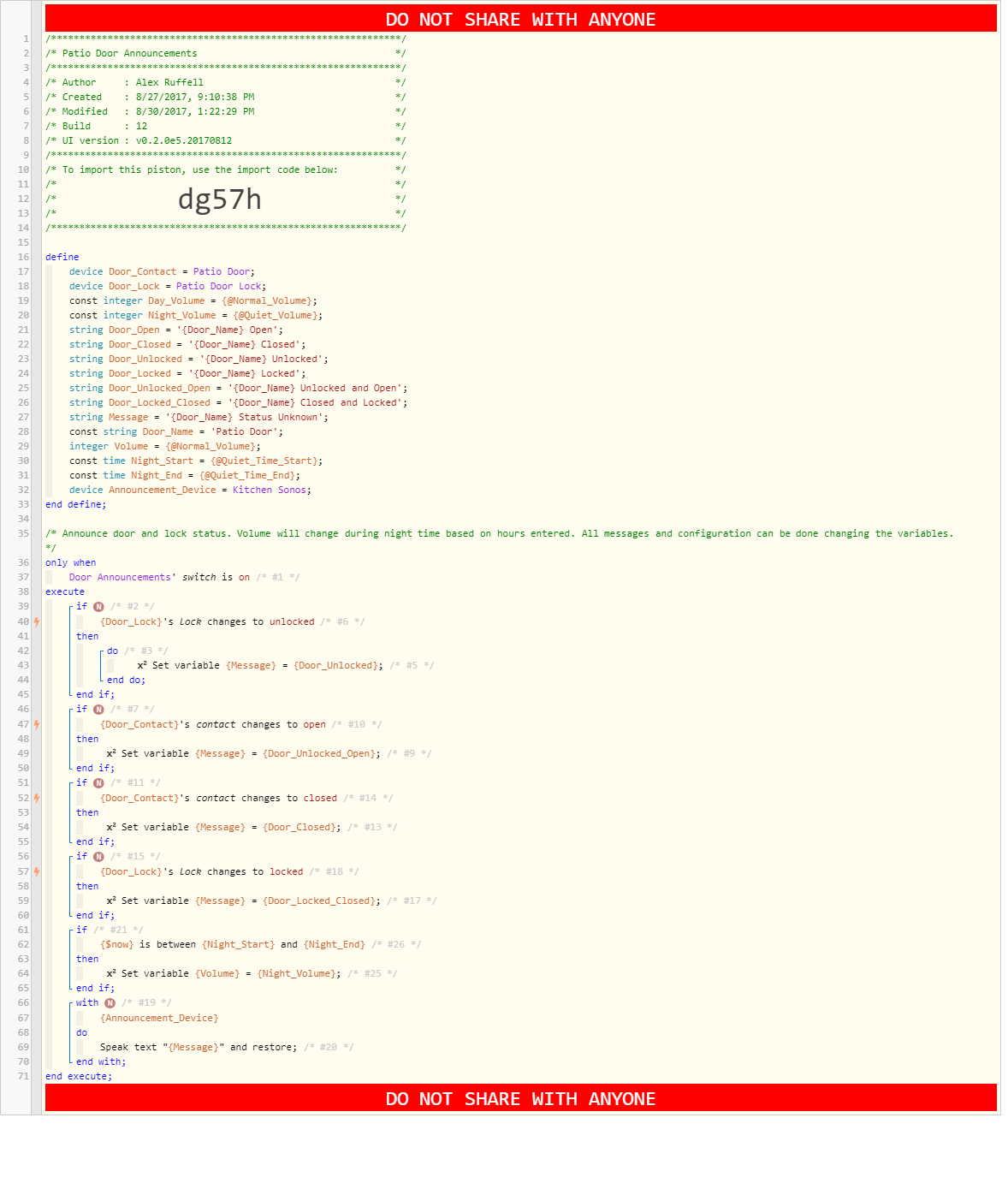Click the UI version v0.2.0e5.20170812 line

tap(226, 140)
